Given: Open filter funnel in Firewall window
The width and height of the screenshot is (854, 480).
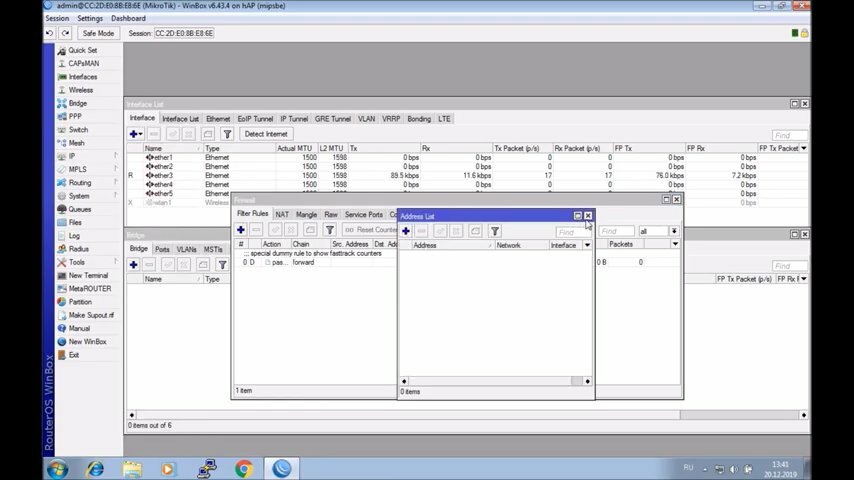Looking at the screenshot, I should tap(330, 230).
